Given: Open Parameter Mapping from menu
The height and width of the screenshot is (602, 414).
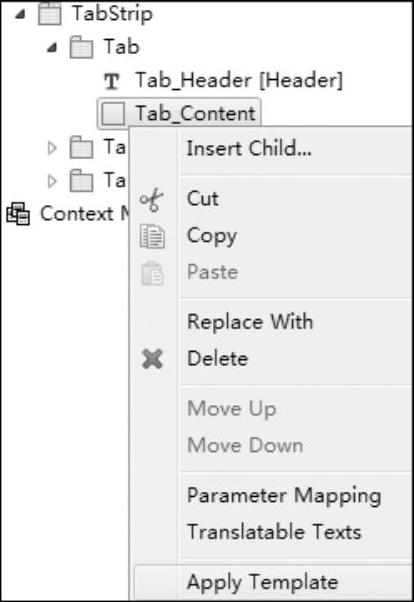Looking at the screenshot, I should pyautogui.click(x=284, y=496).
